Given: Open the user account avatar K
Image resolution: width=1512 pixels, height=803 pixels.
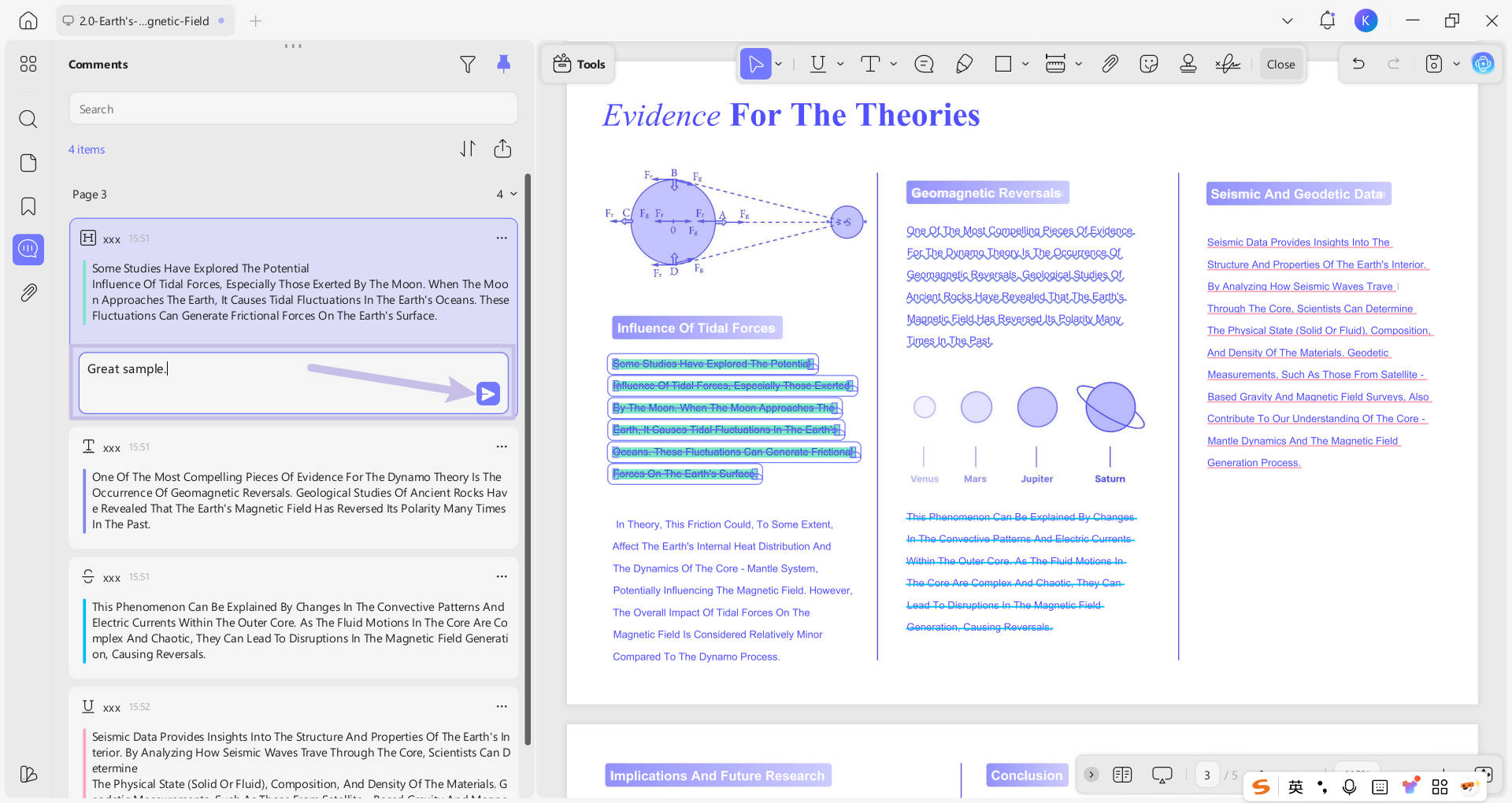Looking at the screenshot, I should [1366, 20].
